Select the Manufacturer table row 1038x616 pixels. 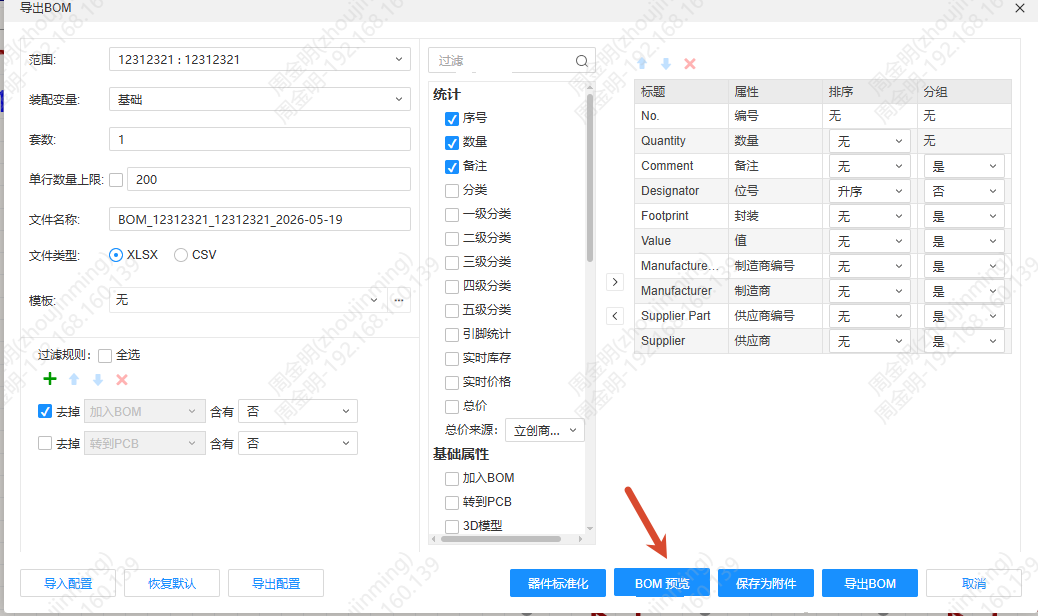click(x=823, y=290)
